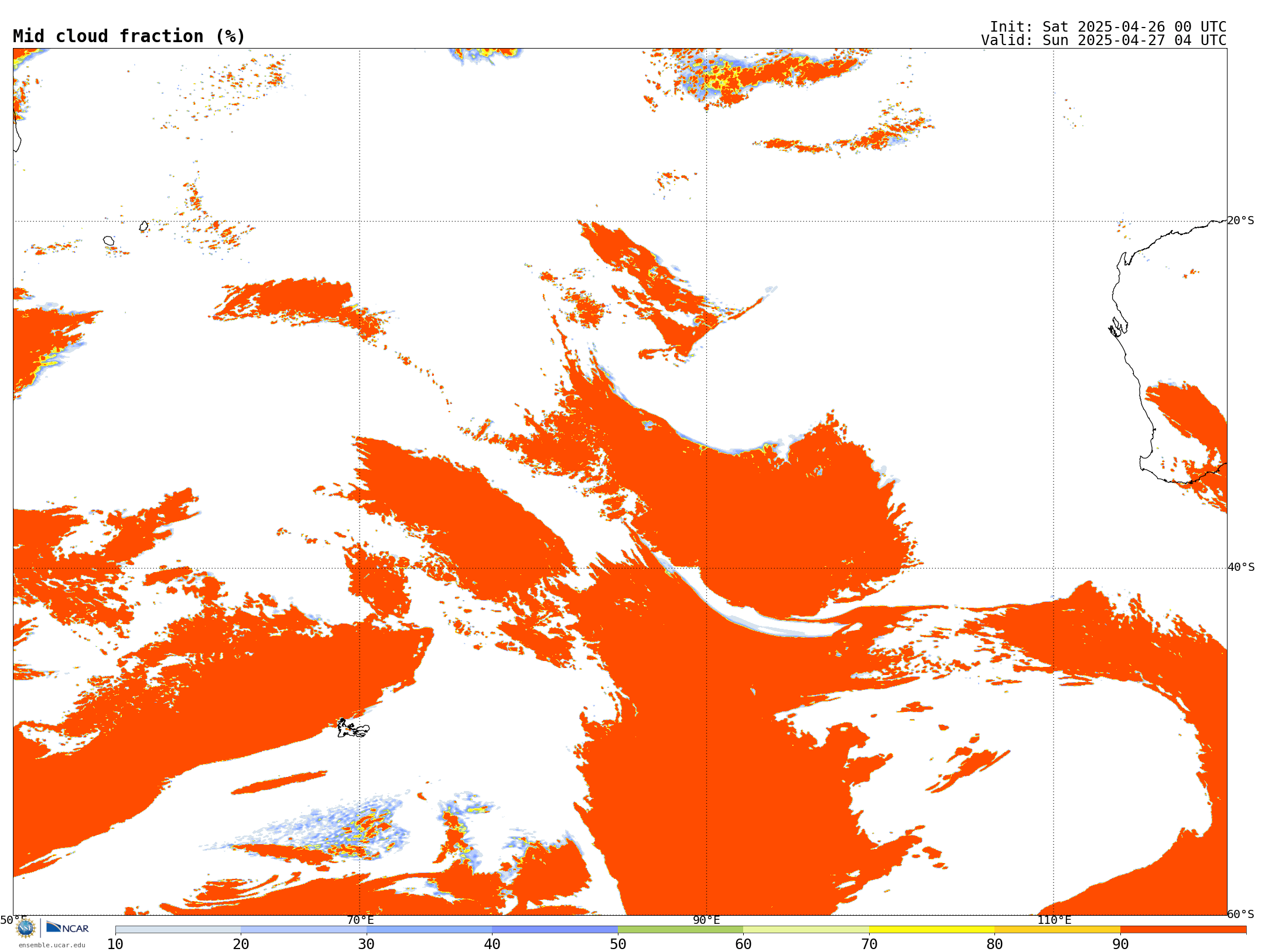Click the '90°E' longitude label

(706, 920)
